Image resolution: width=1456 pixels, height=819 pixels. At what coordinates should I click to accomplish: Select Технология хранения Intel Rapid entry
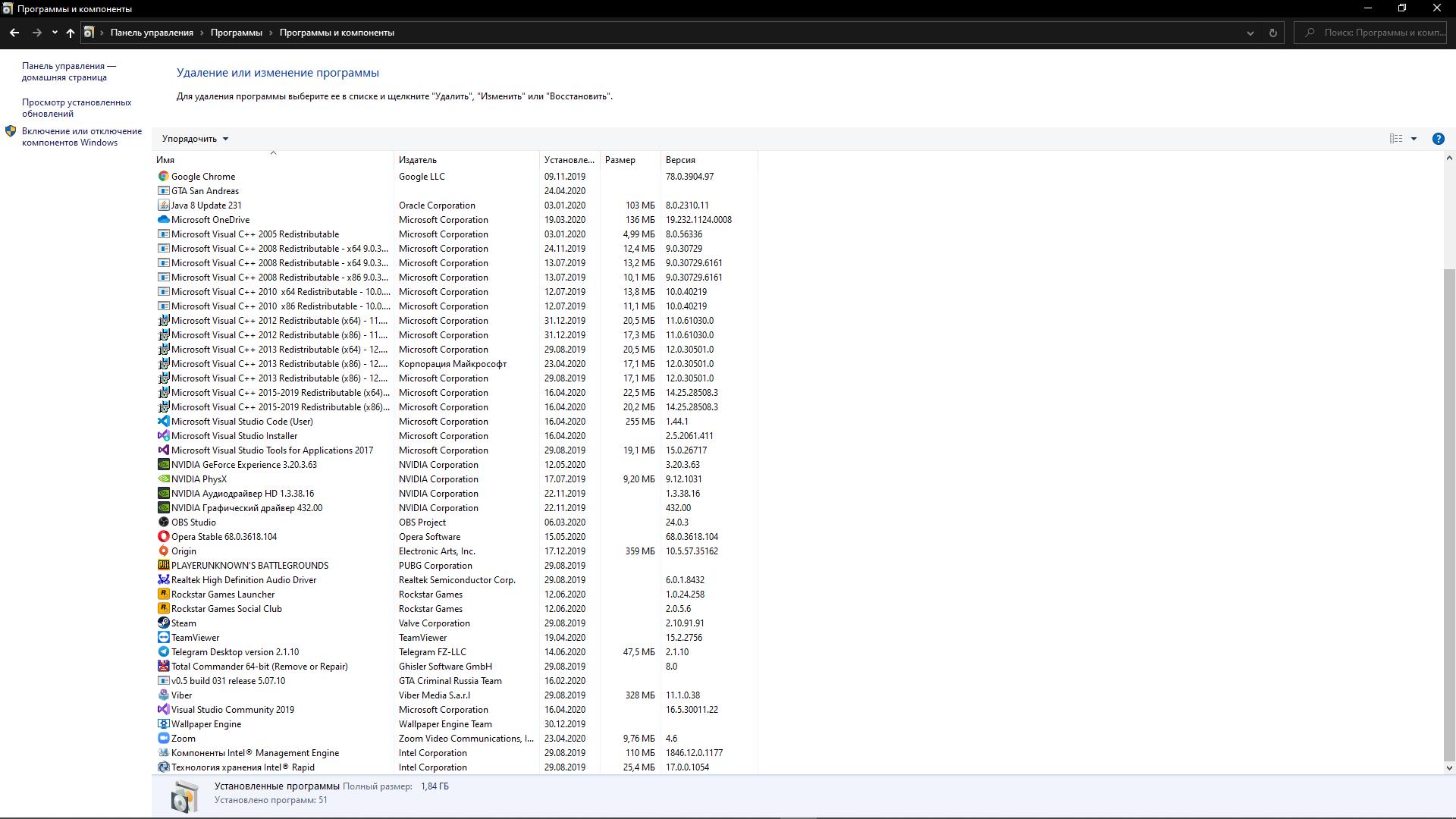pyautogui.click(x=455, y=767)
